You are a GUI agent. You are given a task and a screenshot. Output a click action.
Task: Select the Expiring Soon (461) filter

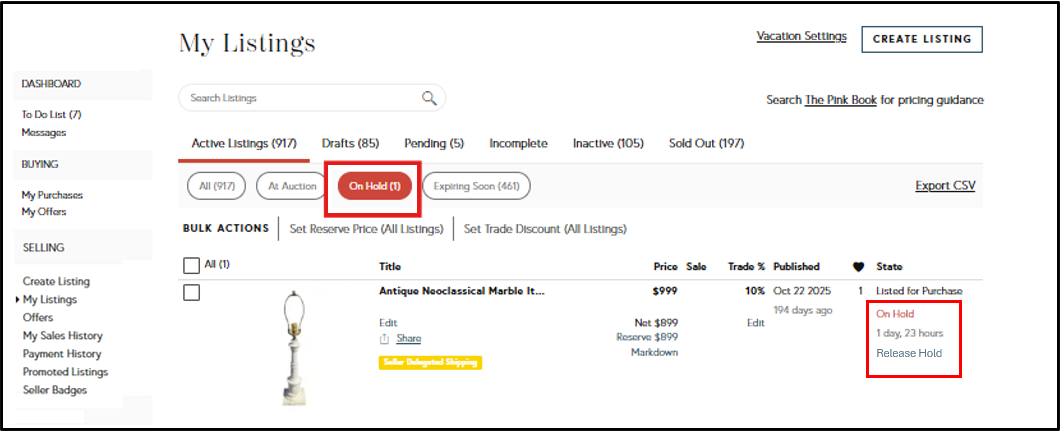476,186
